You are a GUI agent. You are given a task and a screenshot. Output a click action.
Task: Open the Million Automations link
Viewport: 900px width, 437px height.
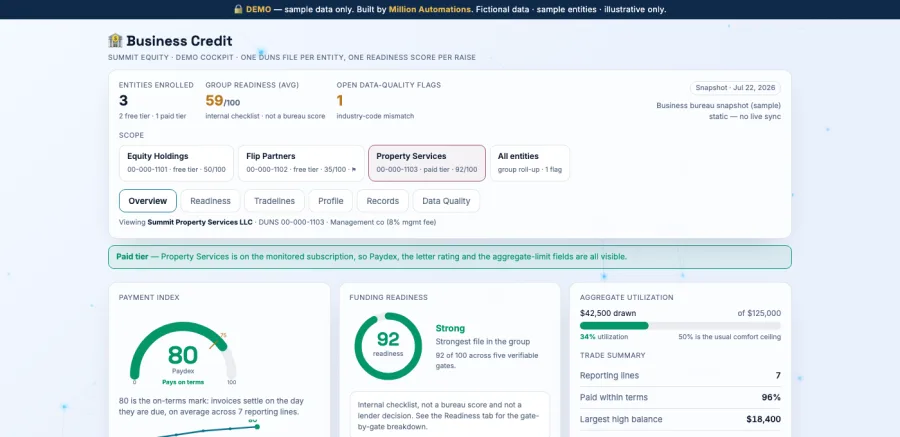click(x=430, y=9)
